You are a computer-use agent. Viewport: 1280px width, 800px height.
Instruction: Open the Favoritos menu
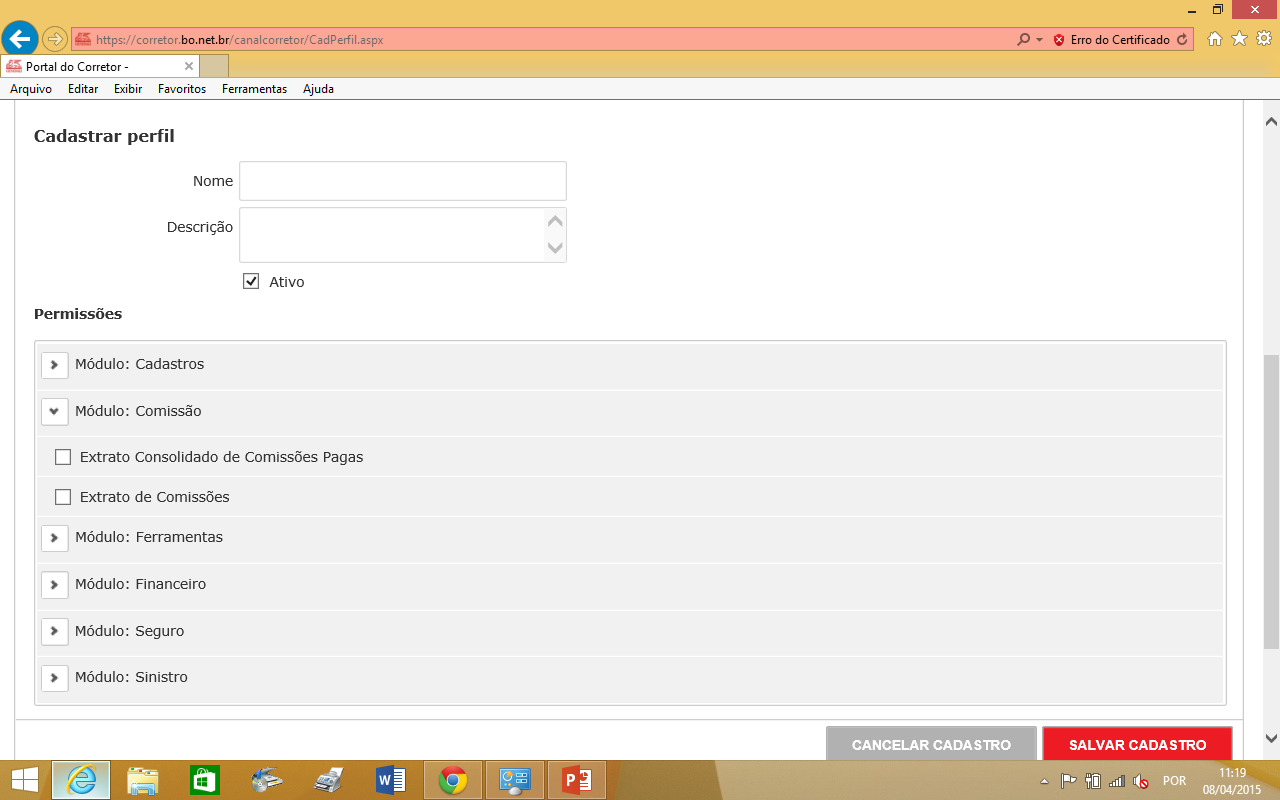(x=182, y=89)
